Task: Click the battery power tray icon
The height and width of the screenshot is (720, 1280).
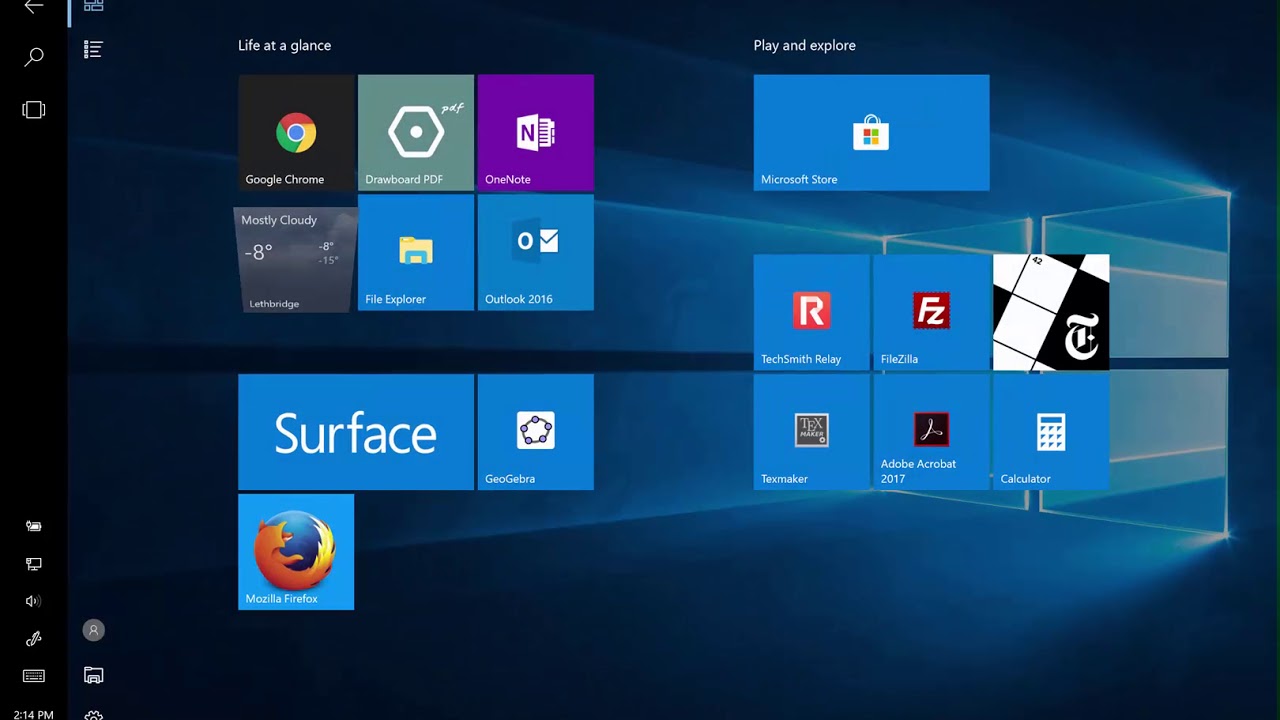Action: 34,526
